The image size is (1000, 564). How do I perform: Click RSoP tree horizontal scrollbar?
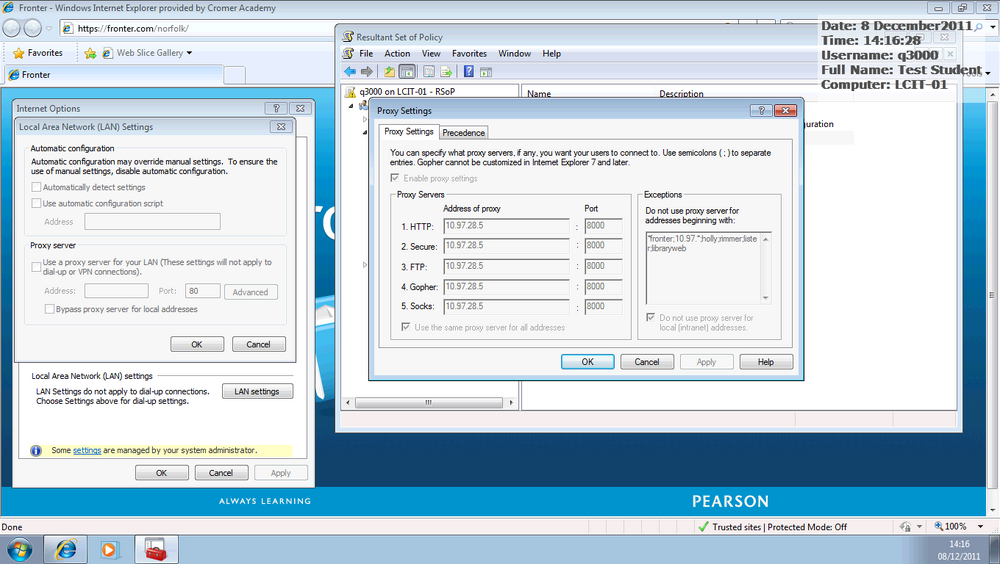click(x=429, y=403)
